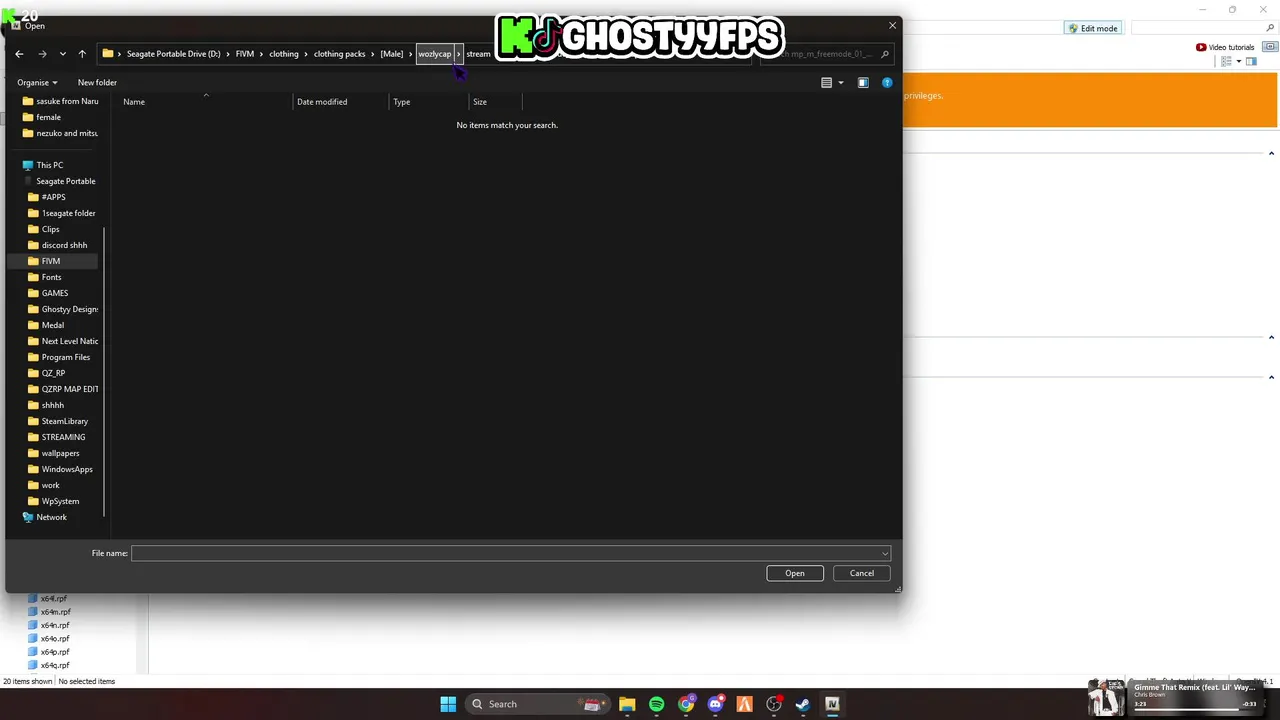Click the dialog's search box magnifier
The width and height of the screenshot is (1280, 720).
885,54
